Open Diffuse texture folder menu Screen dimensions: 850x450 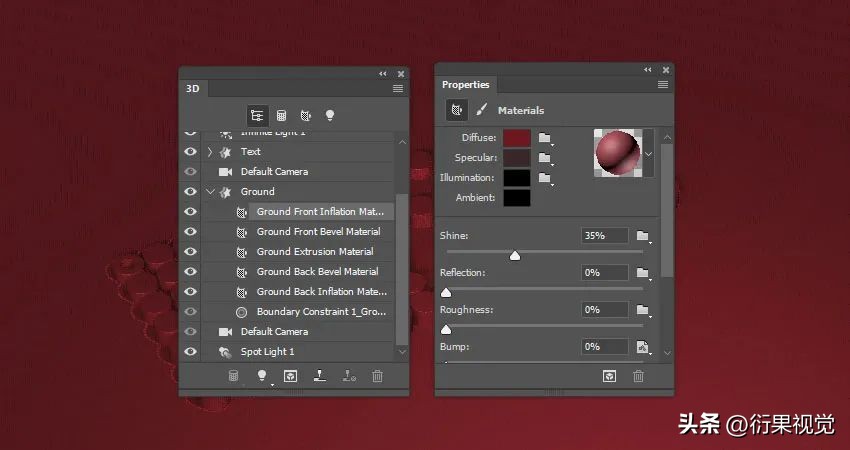545,138
